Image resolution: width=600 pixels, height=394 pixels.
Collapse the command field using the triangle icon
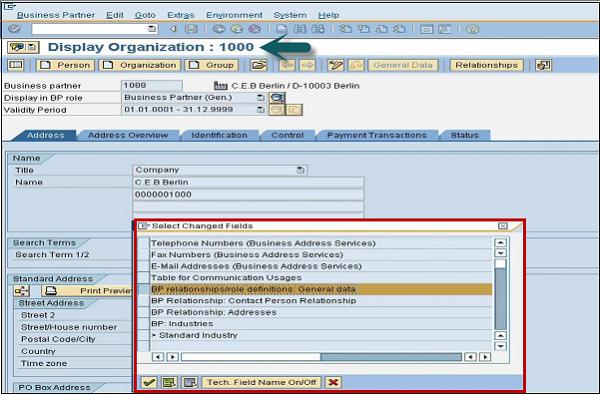(173, 29)
